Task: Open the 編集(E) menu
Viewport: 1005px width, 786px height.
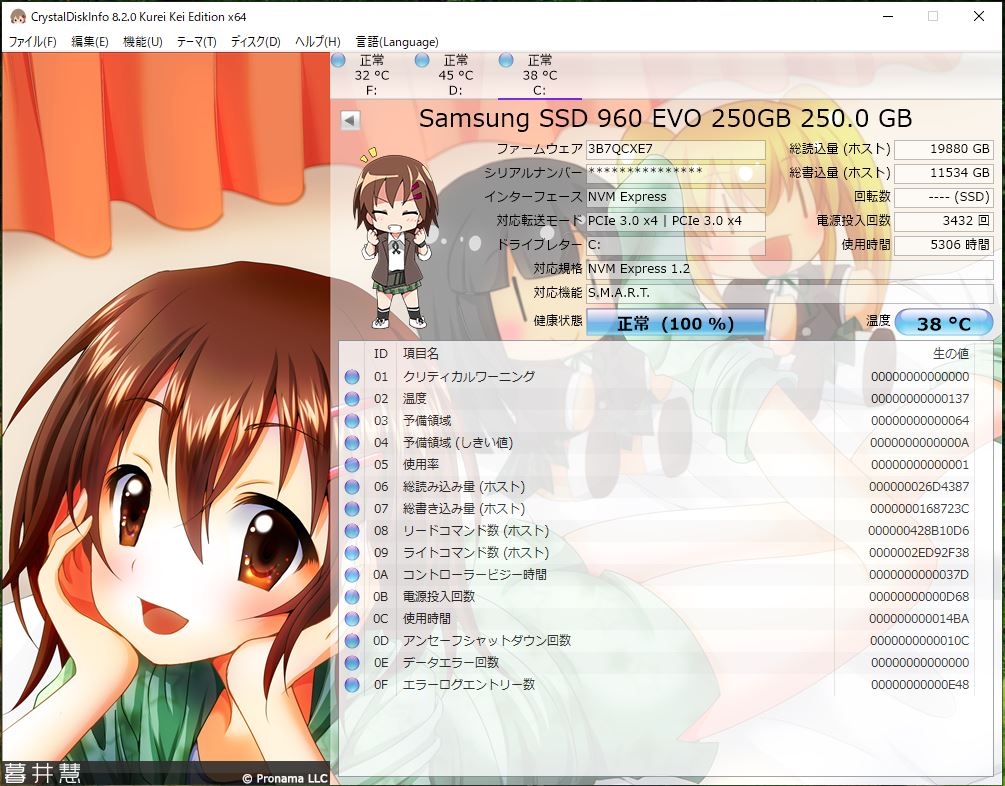Action: click(x=90, y=42)
